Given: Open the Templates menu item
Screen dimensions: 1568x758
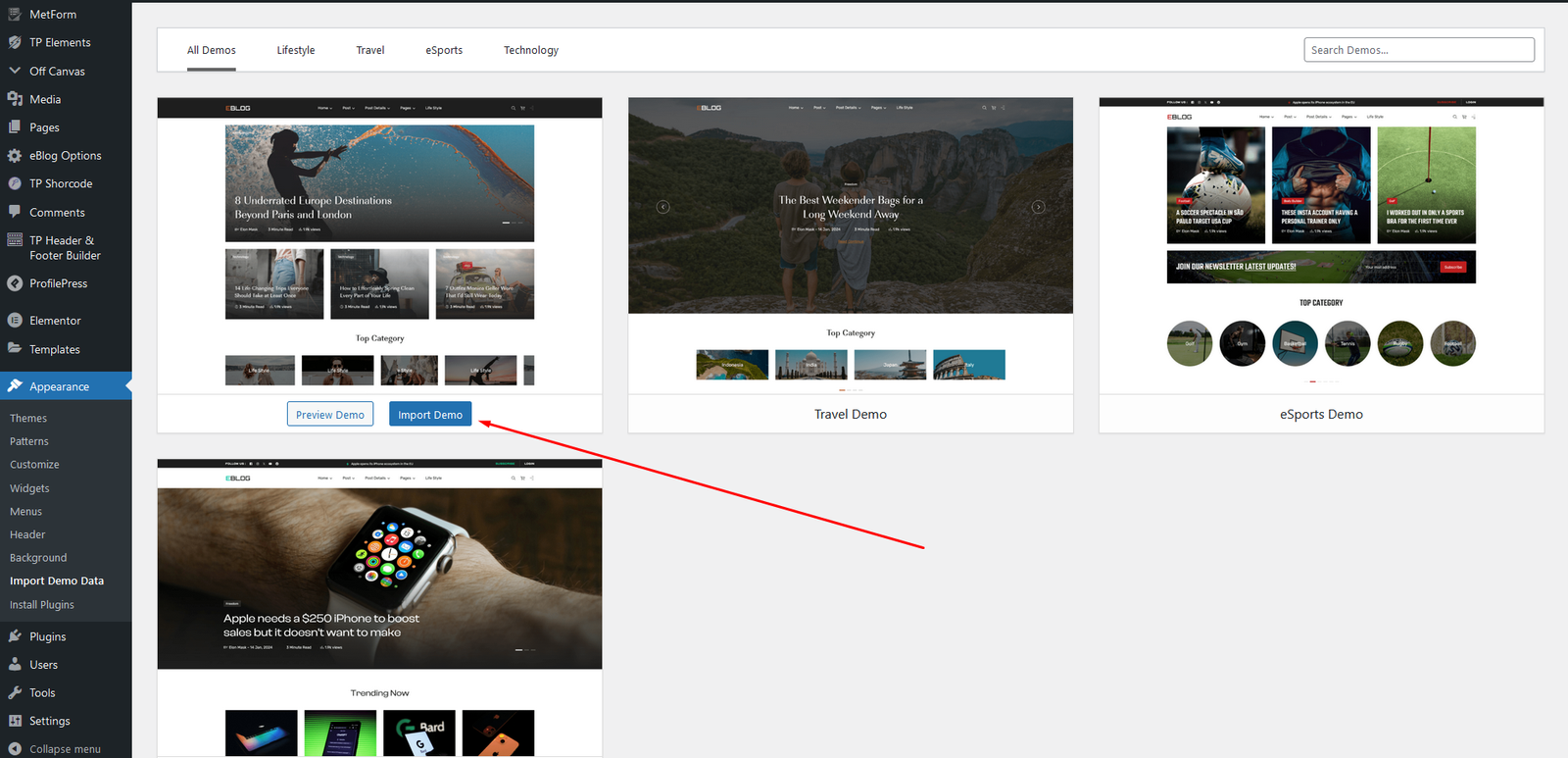Looking at the screenshot, I should point(54,350).
